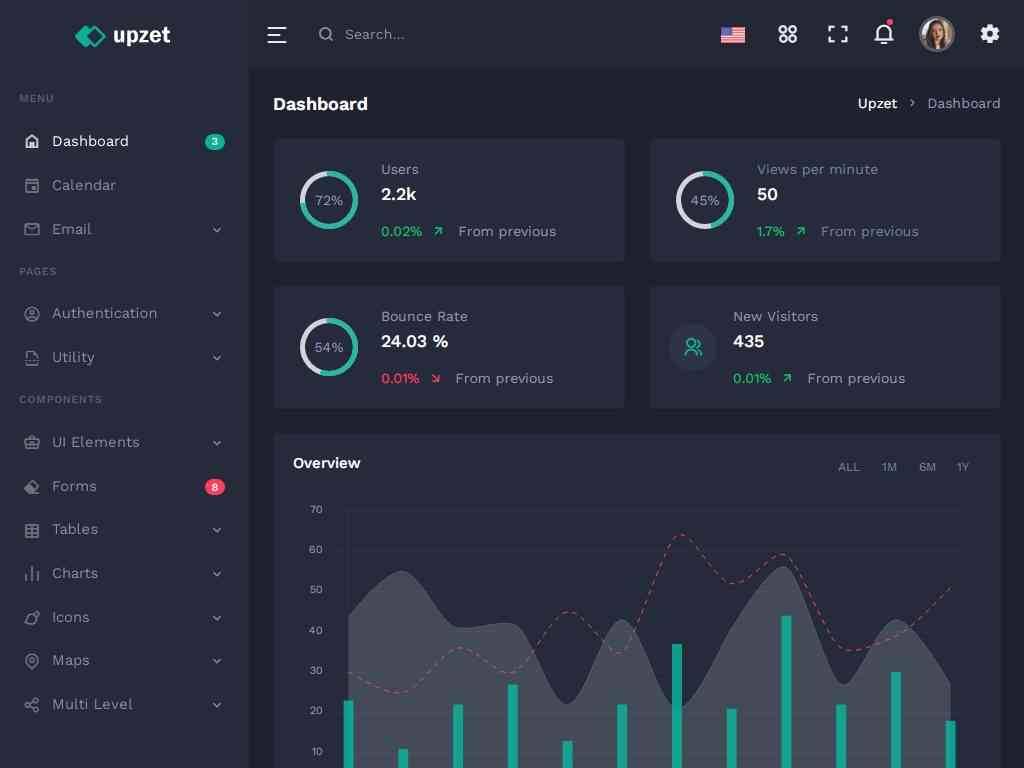Open the apps grid icon

click(788, 35)
